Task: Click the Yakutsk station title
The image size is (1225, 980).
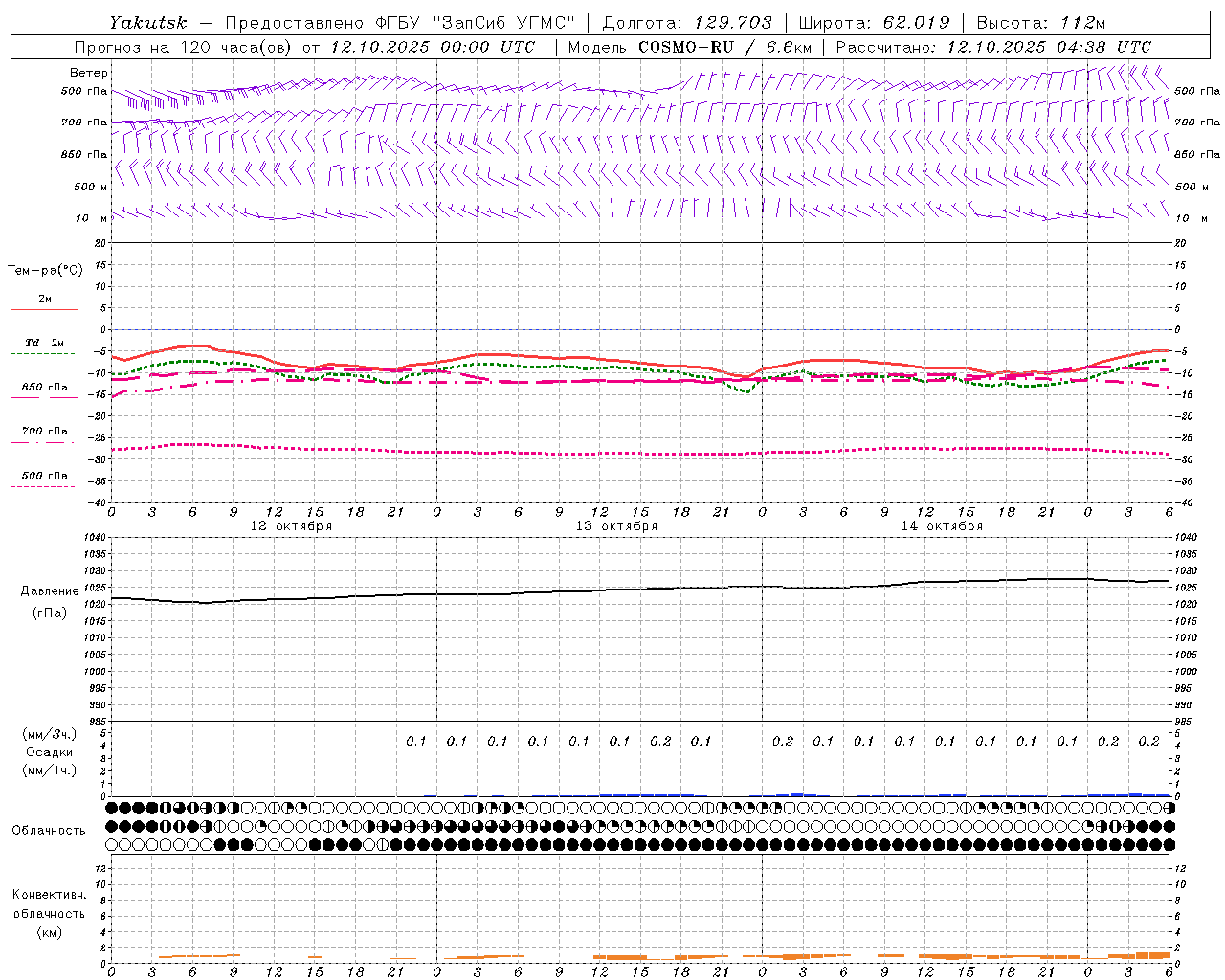Action: (x=148, y=23)
